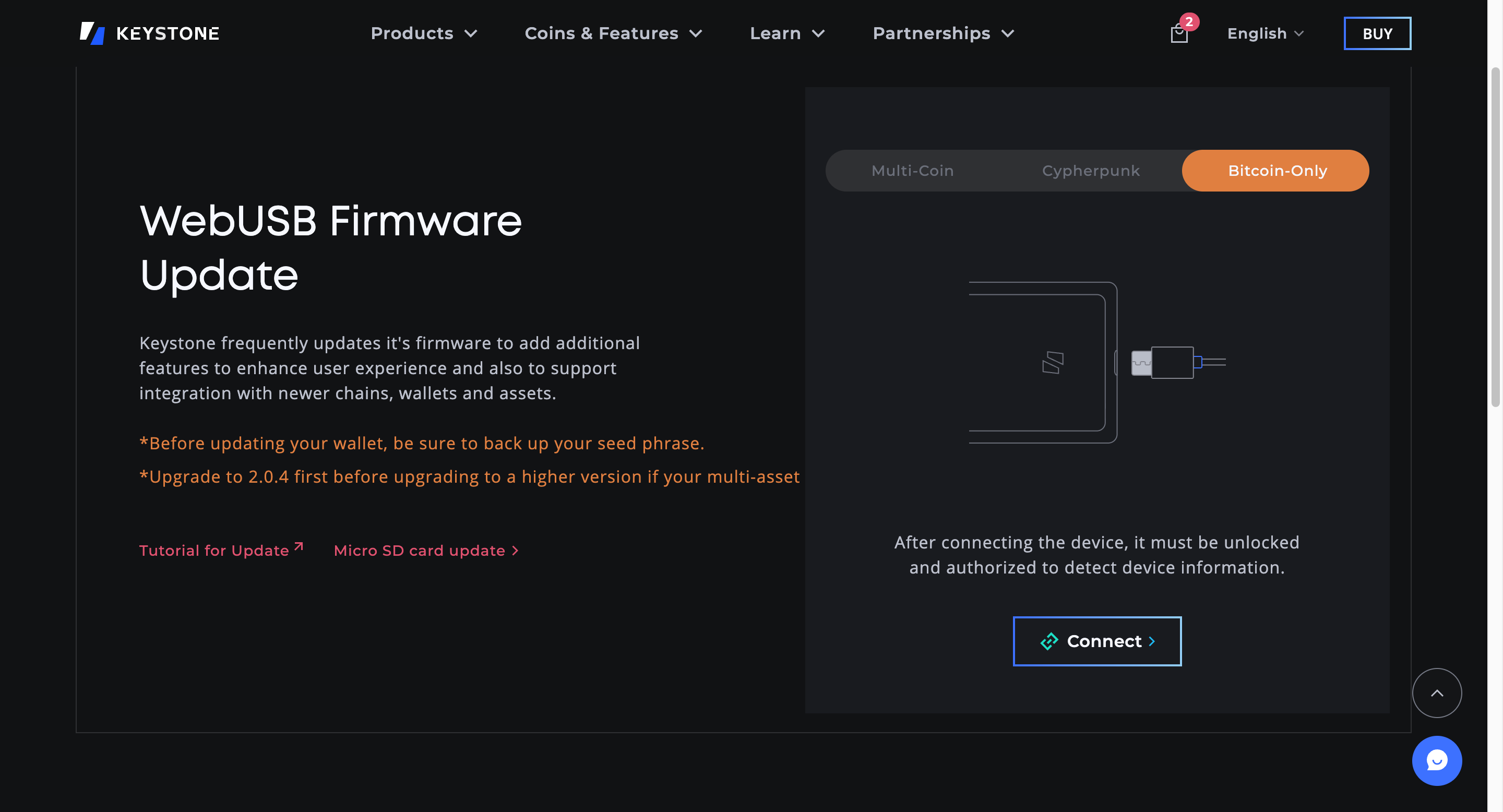Expand the Products dropdown menu
Viewport: 1503px width, 812px height.
[424, 33]
